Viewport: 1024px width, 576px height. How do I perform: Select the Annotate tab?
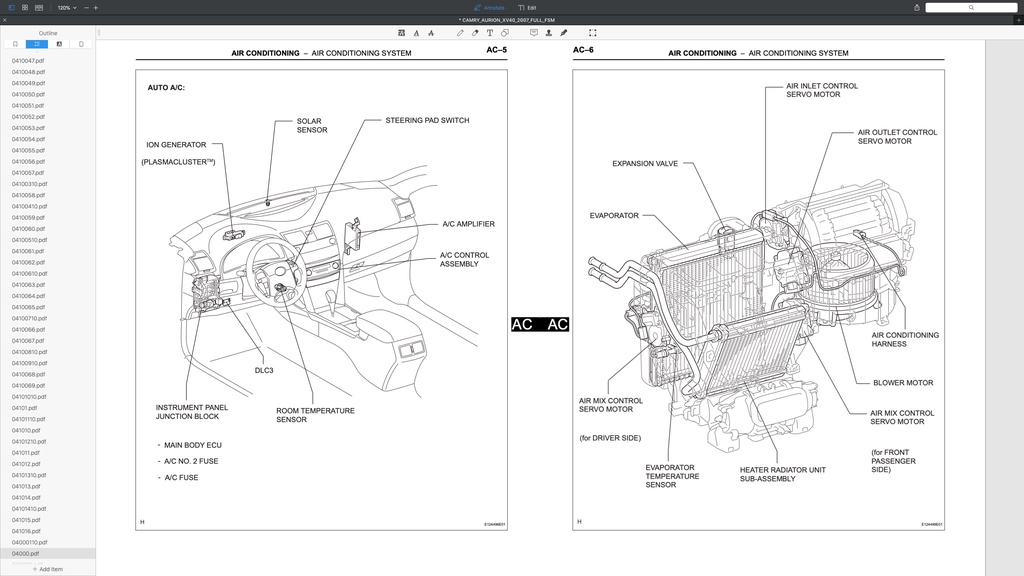coord(487,7)
